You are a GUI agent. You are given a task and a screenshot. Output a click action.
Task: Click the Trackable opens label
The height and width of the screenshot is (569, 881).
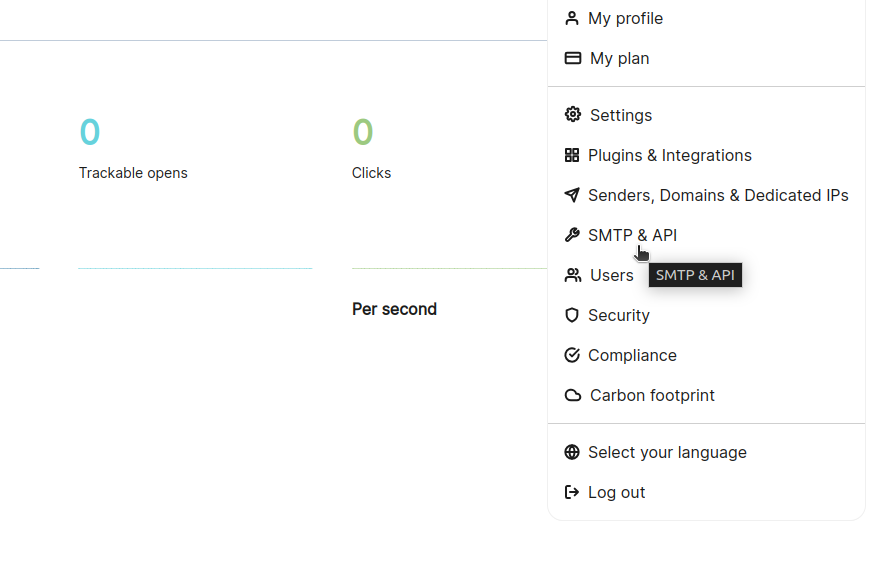(133, 173)
